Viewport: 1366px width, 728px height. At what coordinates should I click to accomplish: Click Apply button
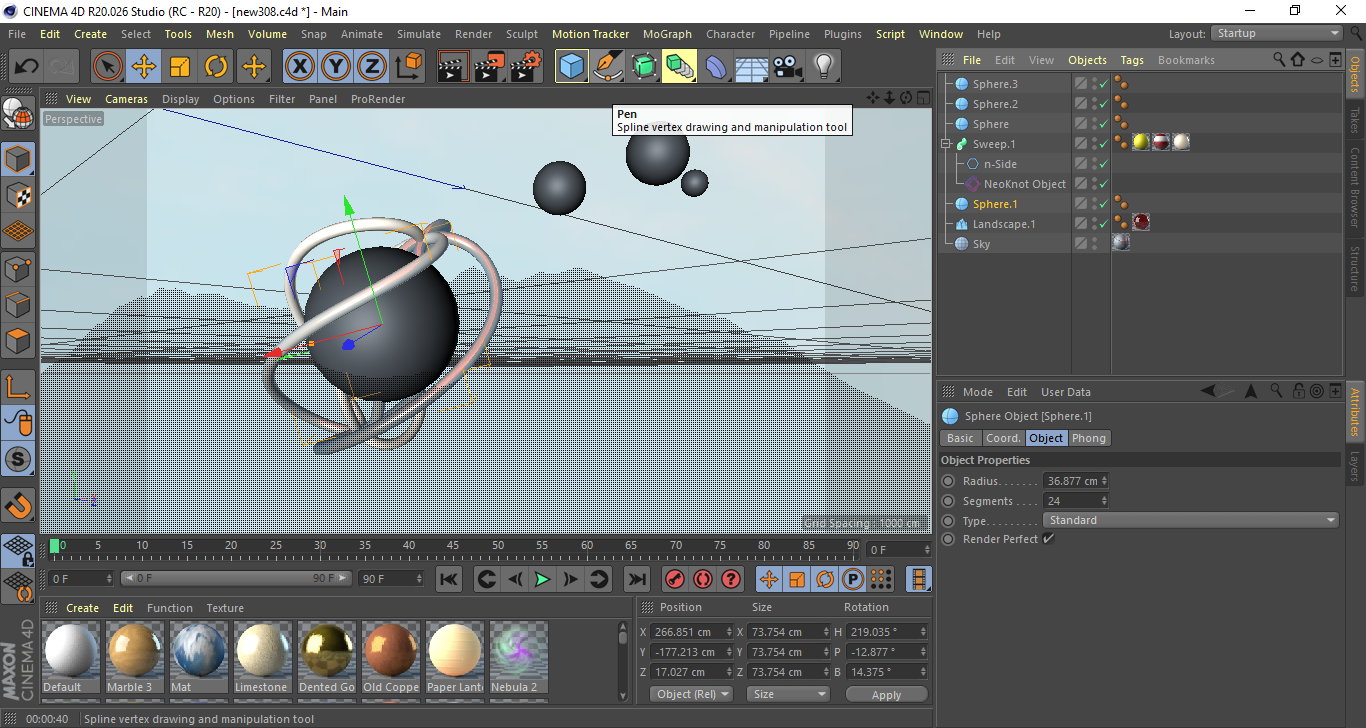click(x=886, y=694)
